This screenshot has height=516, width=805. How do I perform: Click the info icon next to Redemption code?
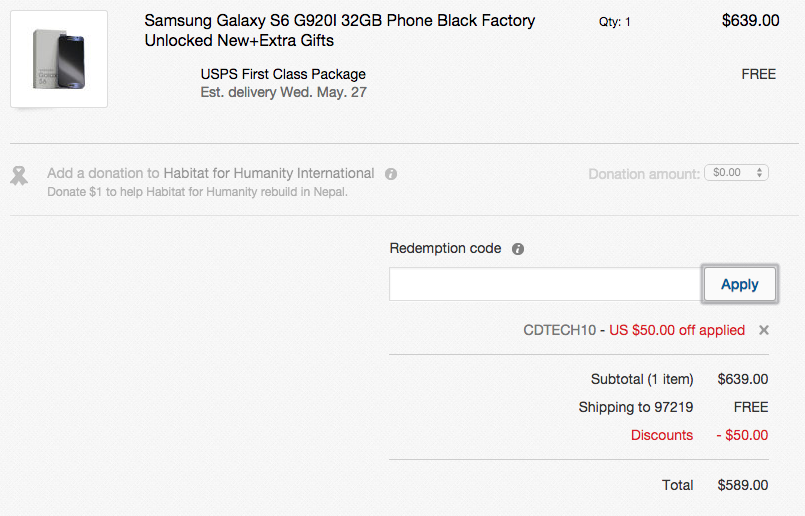click(x=518, y=249)
